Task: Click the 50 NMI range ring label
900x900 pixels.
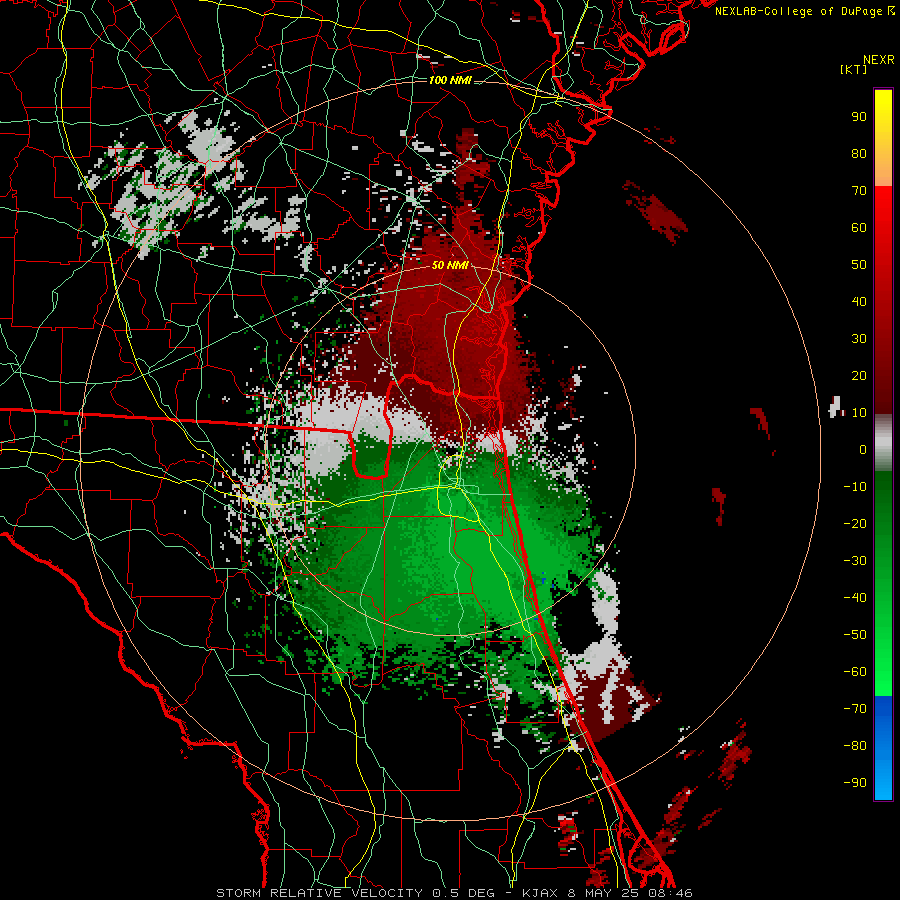Action: point(450,265)
